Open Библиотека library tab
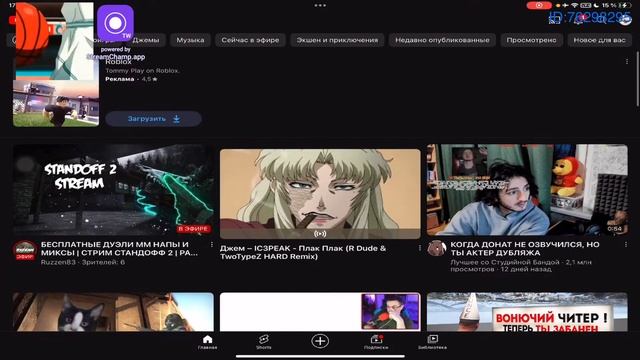Screen dimensions: 640x360 432,342
